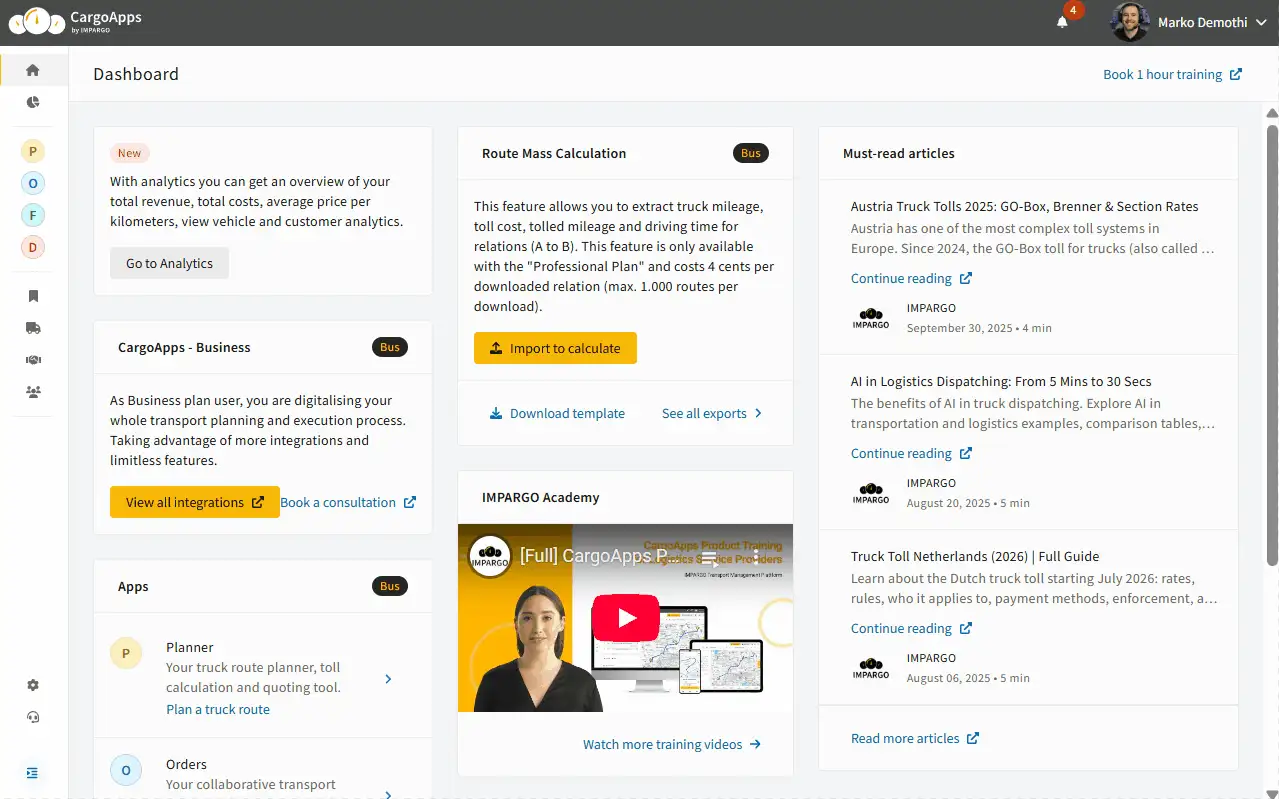Open the handshake partners icon in sidebar
Viewport: 1279px width, 799px height.
pyautogui.click(x=33, y=360)
